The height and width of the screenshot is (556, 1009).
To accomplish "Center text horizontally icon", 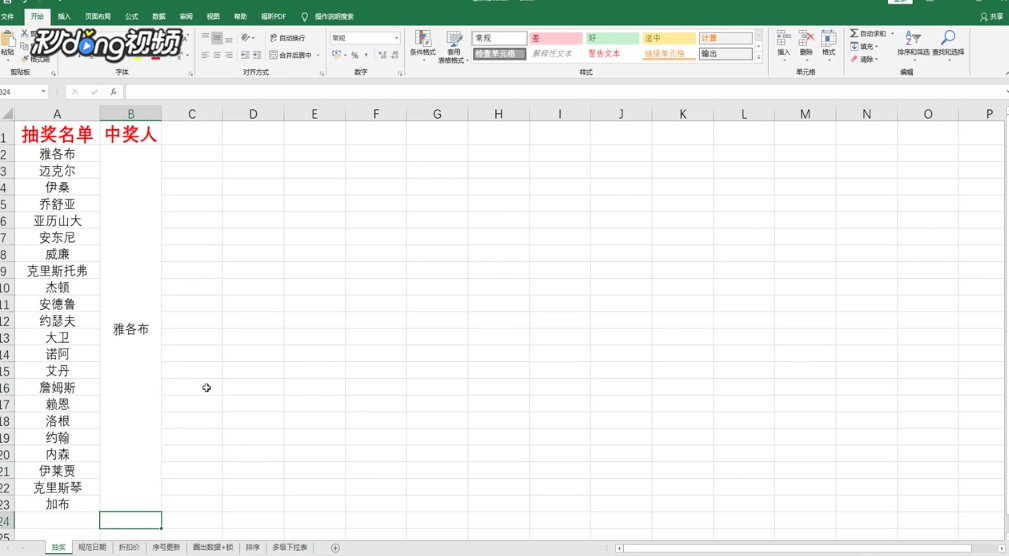I will [217, 55].
